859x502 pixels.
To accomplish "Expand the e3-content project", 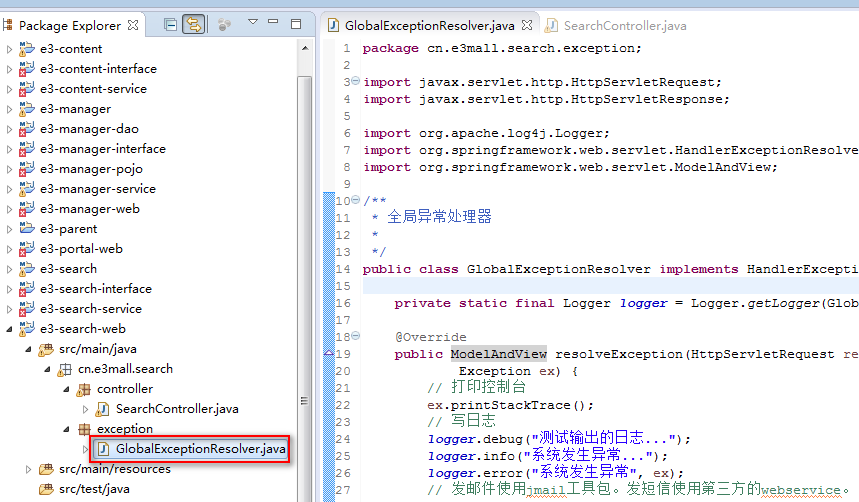I will point(9,49).
